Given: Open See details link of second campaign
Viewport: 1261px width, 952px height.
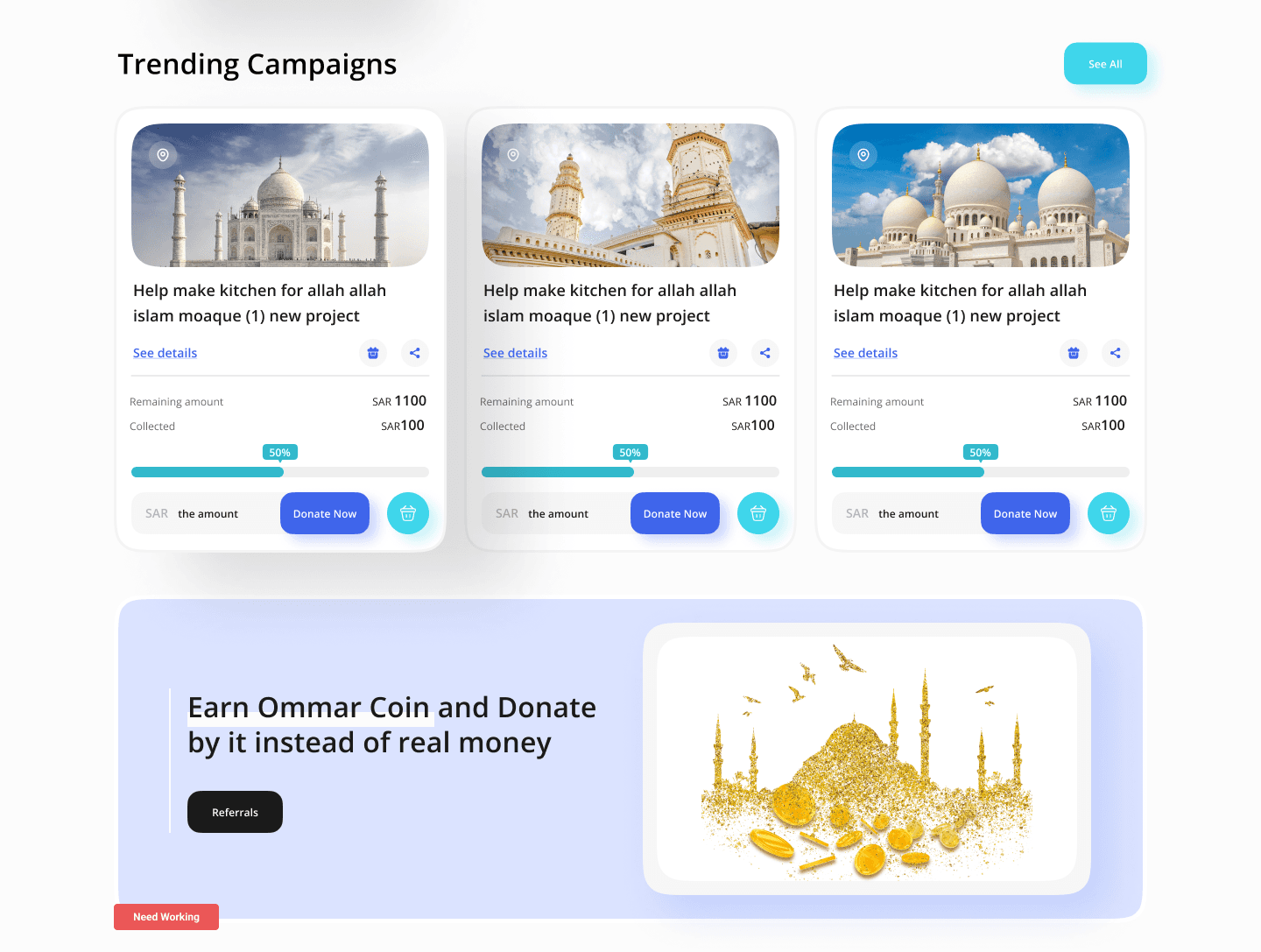Looking at the screenshot, I should 516,353.
